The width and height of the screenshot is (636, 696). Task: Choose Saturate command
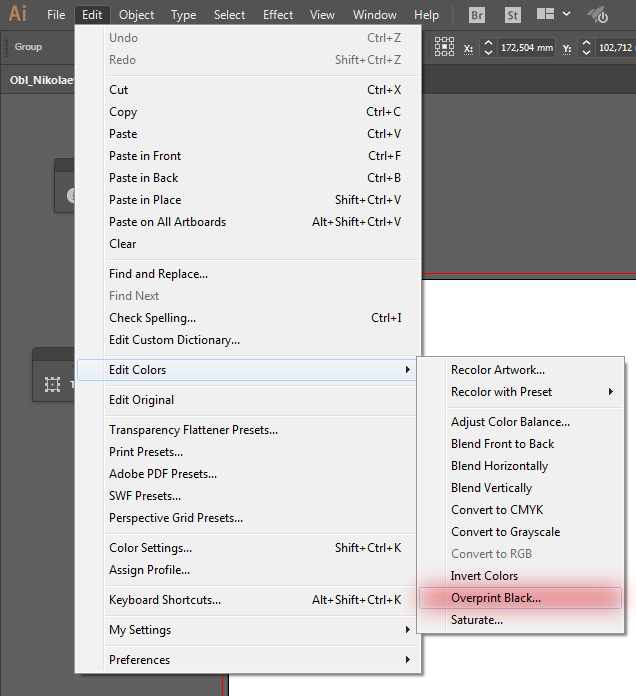pyautogui.click(x=521, y=620)
